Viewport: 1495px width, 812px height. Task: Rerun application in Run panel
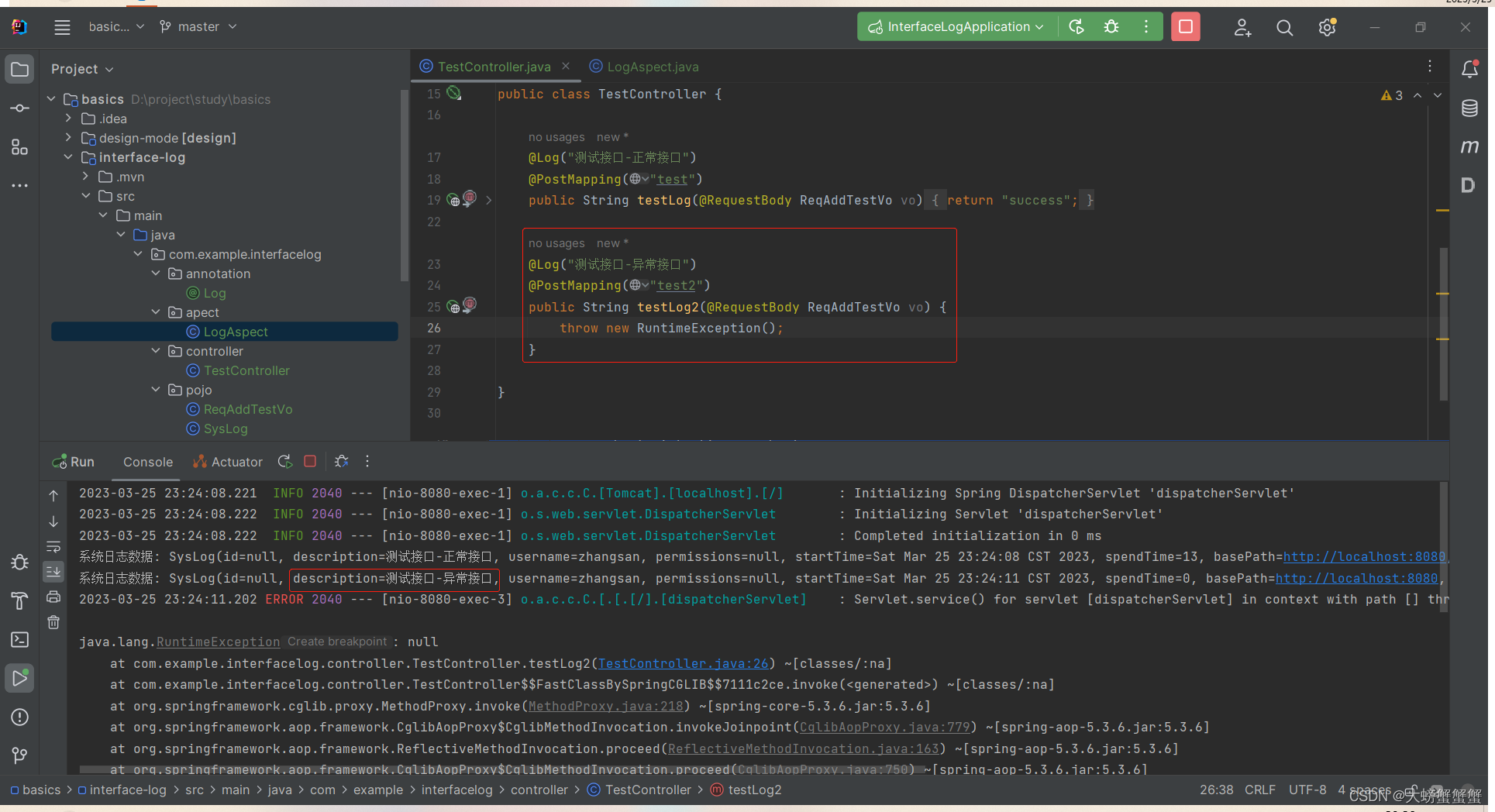pos(285,462)
